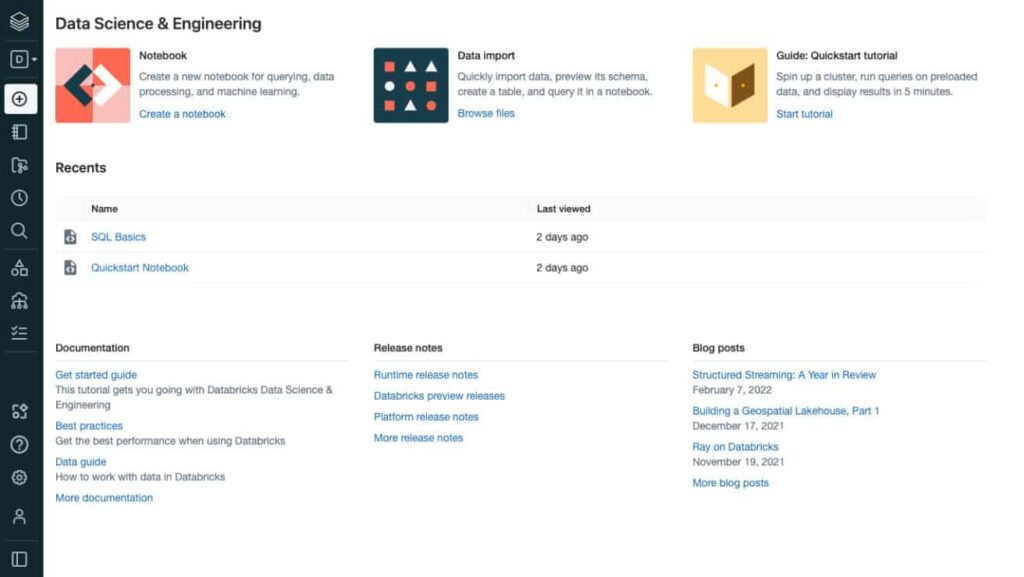The width and height of the screenshot is (1024, 577).
Task: Open the Compute clusters icon in sidebar
Action: (20, 300)
